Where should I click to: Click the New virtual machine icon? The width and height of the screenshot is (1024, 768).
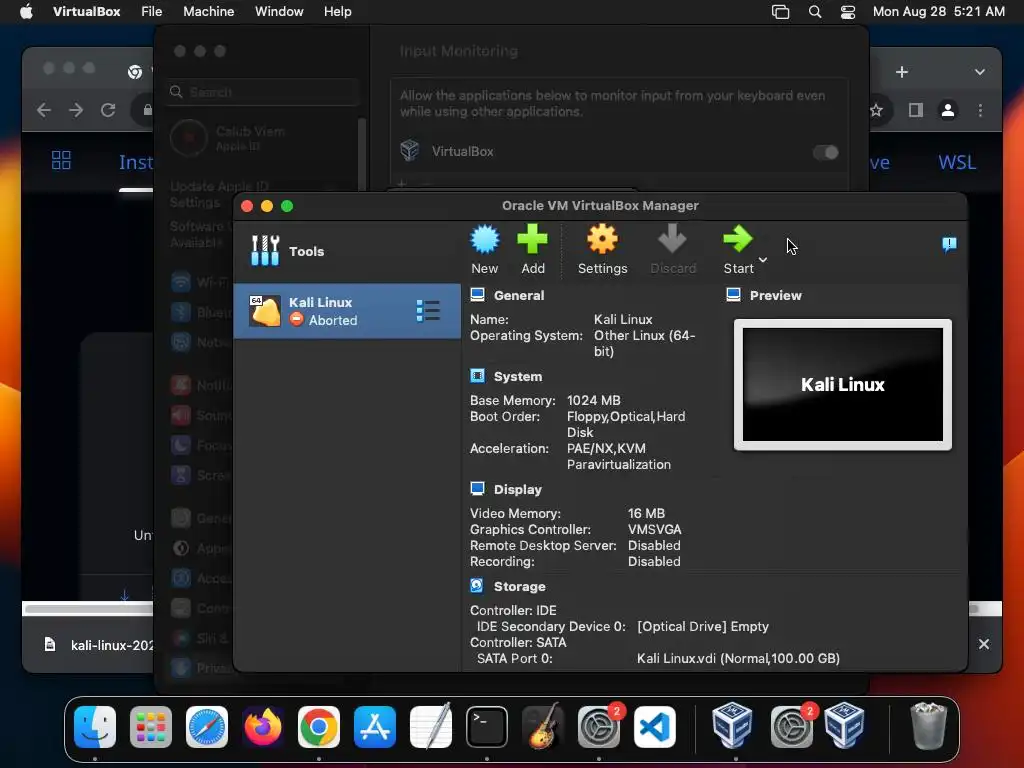point(485,240)
